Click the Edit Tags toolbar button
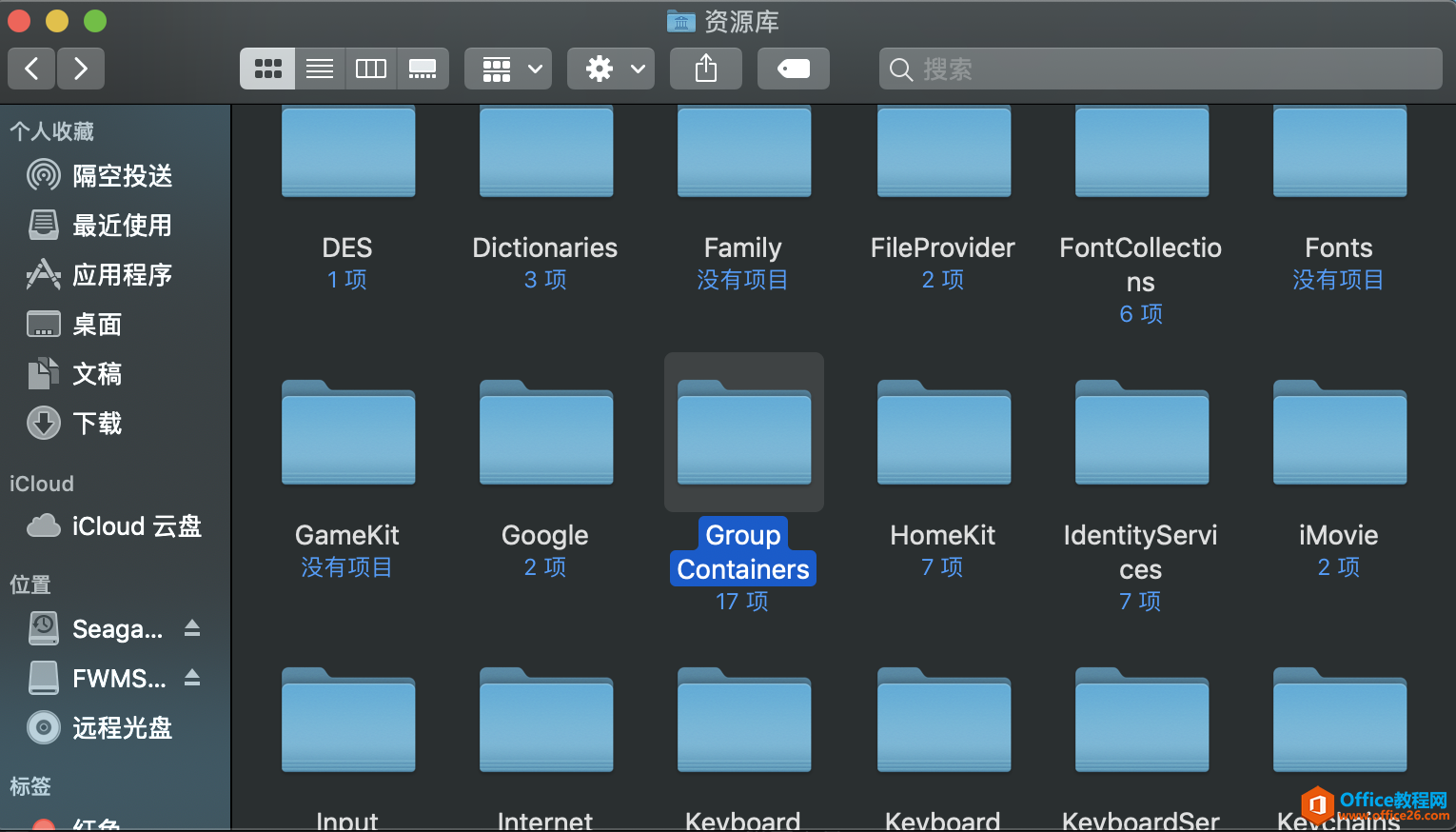Viewport: 1456px width, 832px height. tap(794, 69)
